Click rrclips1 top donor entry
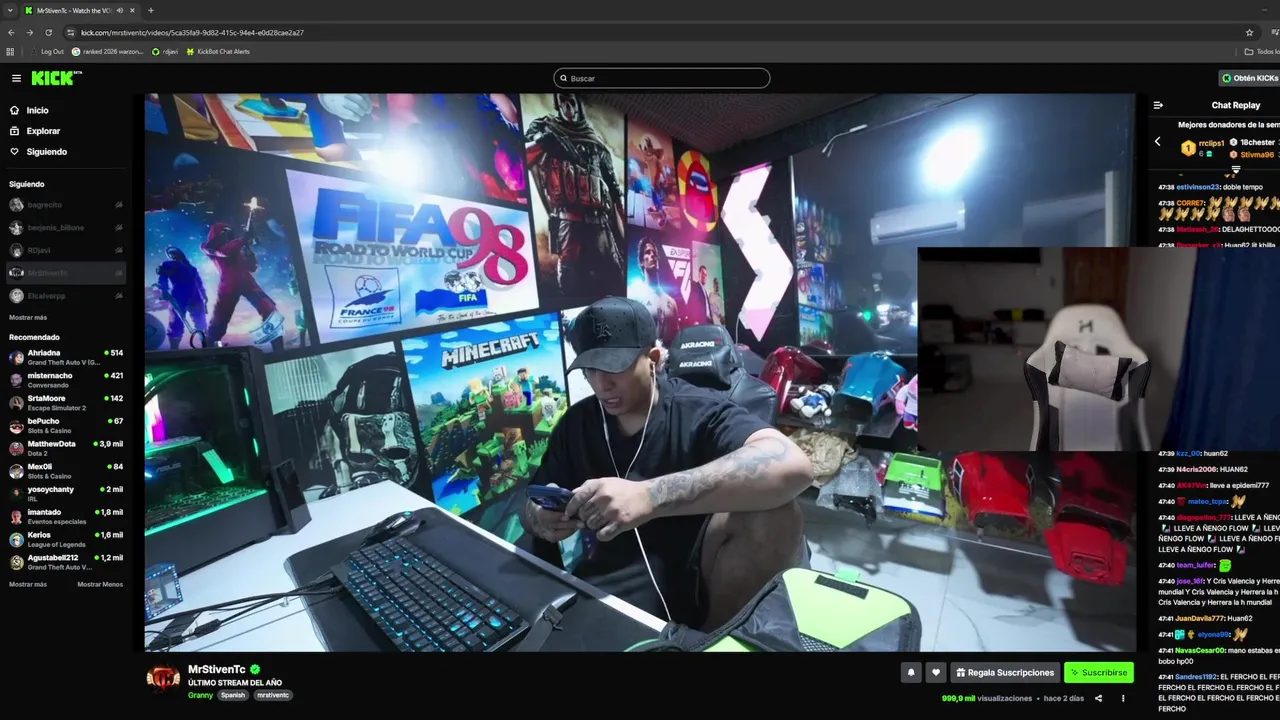The width and height of the screenshot is (1280, 720). [x=1203, y=147]
